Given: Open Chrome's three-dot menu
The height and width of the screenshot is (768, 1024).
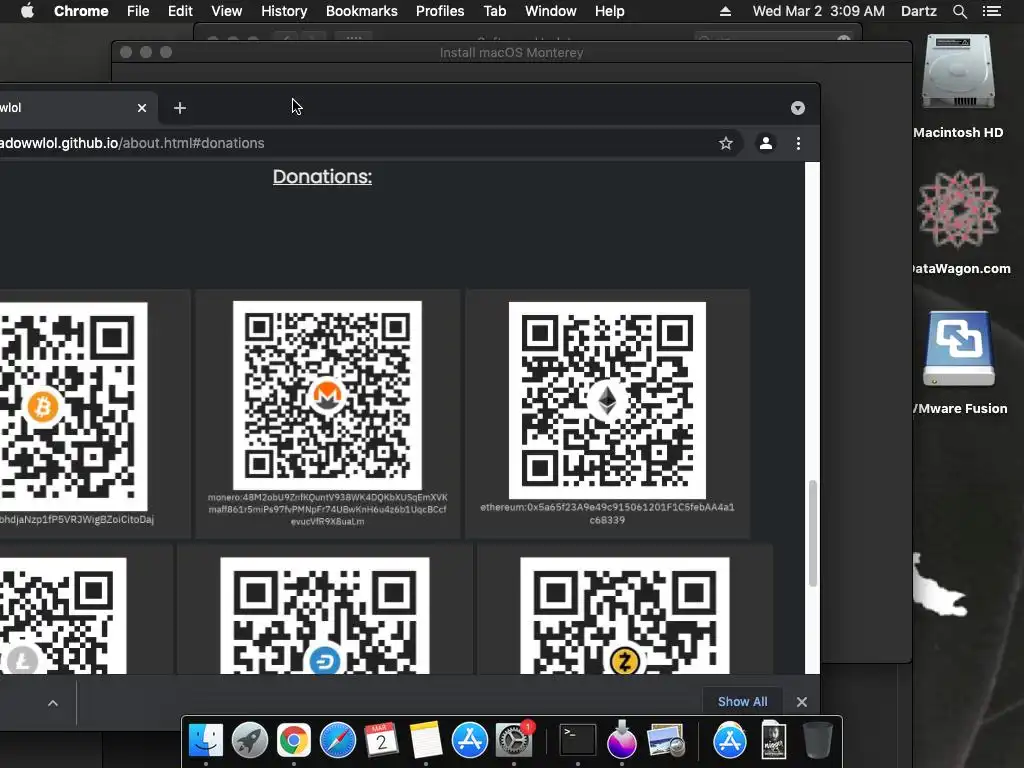Looking at the screenshot, I should pos(798,143).
